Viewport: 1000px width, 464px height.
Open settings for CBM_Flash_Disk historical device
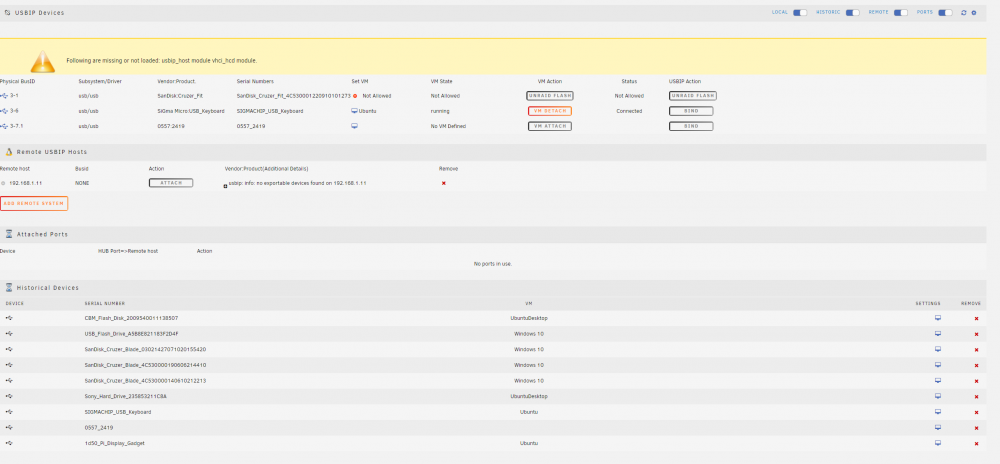click(938, 318)
